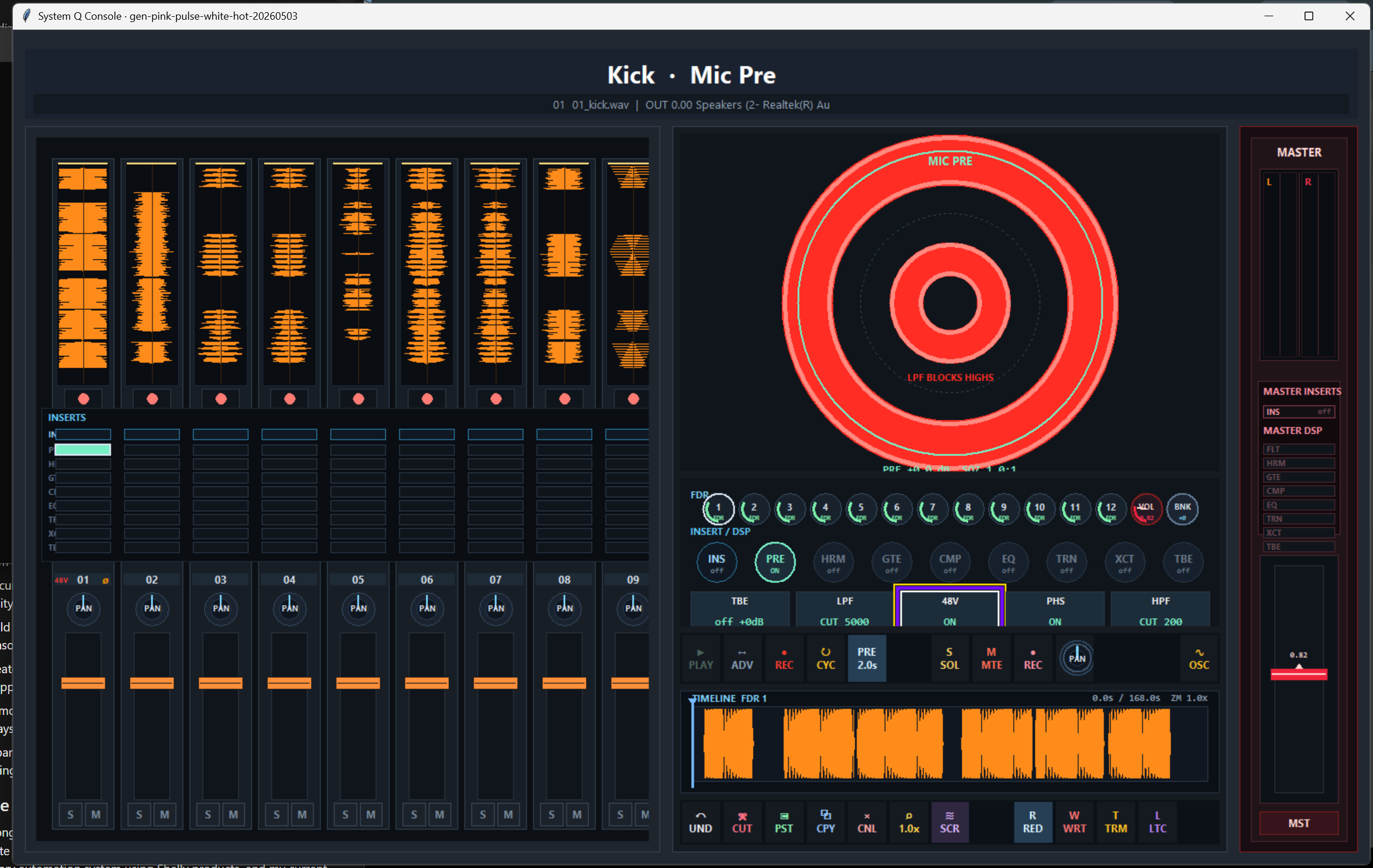Click the CNL cancel button
The height and width of the screenshot is (868, 1373).
coord(867,822)
